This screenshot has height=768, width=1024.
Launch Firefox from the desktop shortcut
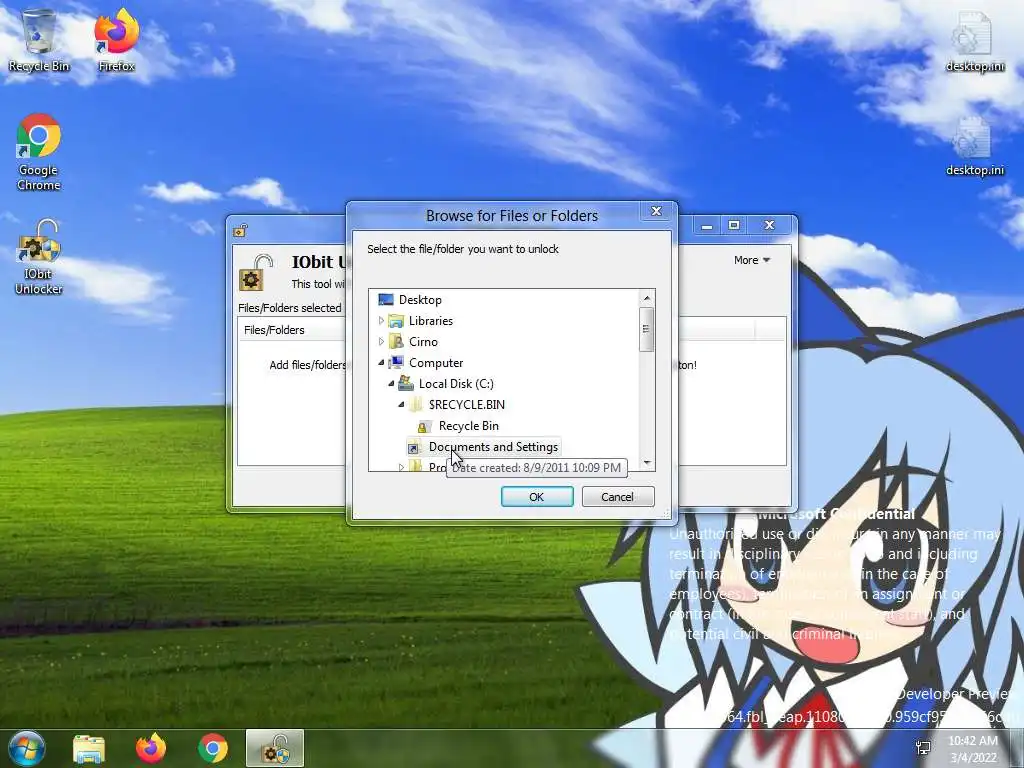(117, 40)
